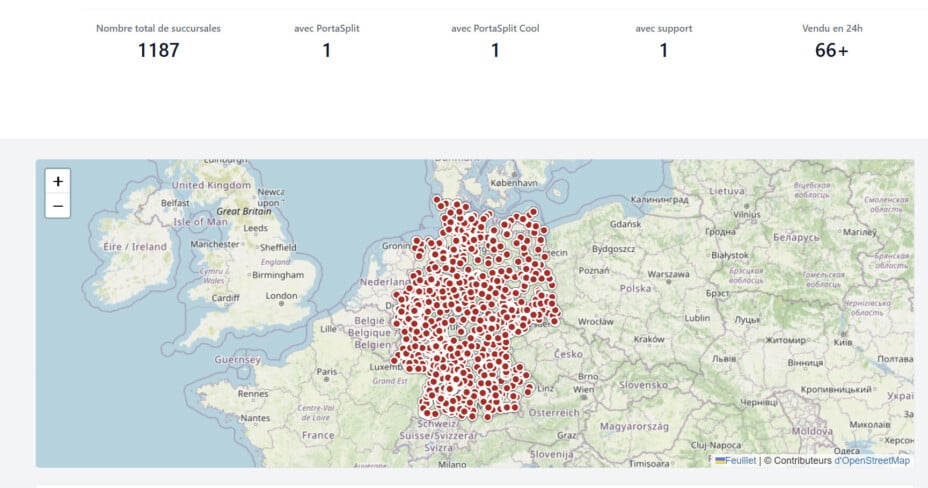Click Belfast on the map

pos(175,202)
